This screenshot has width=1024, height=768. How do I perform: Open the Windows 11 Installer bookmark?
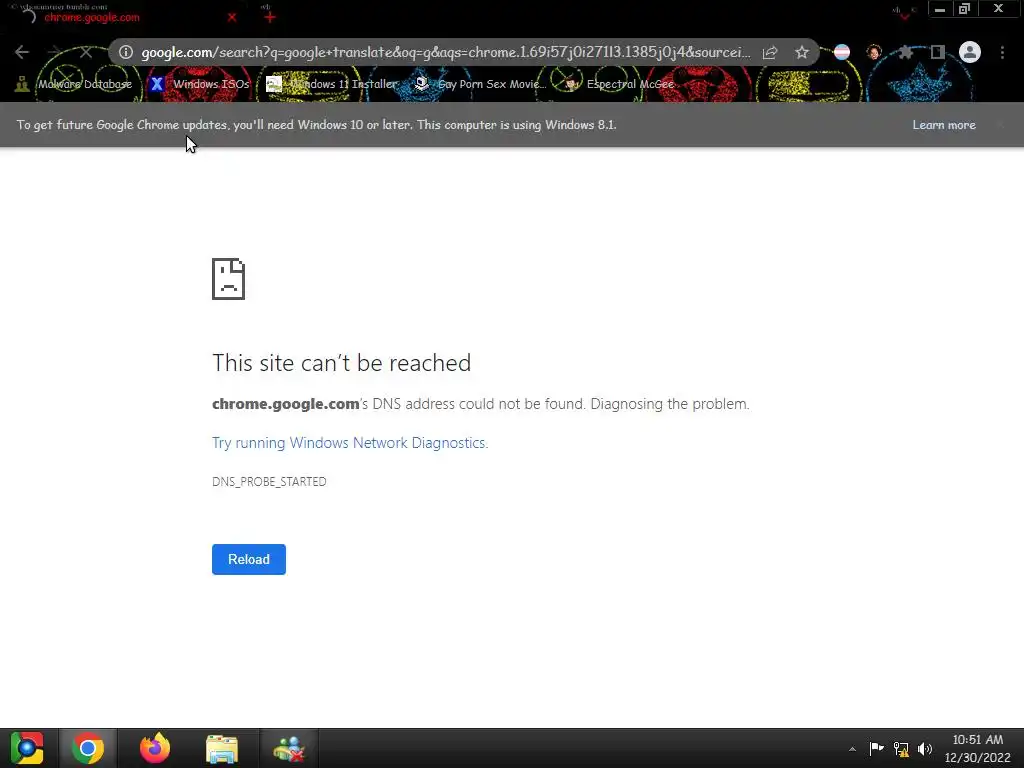pyautogui.click(x=332, y=84)
